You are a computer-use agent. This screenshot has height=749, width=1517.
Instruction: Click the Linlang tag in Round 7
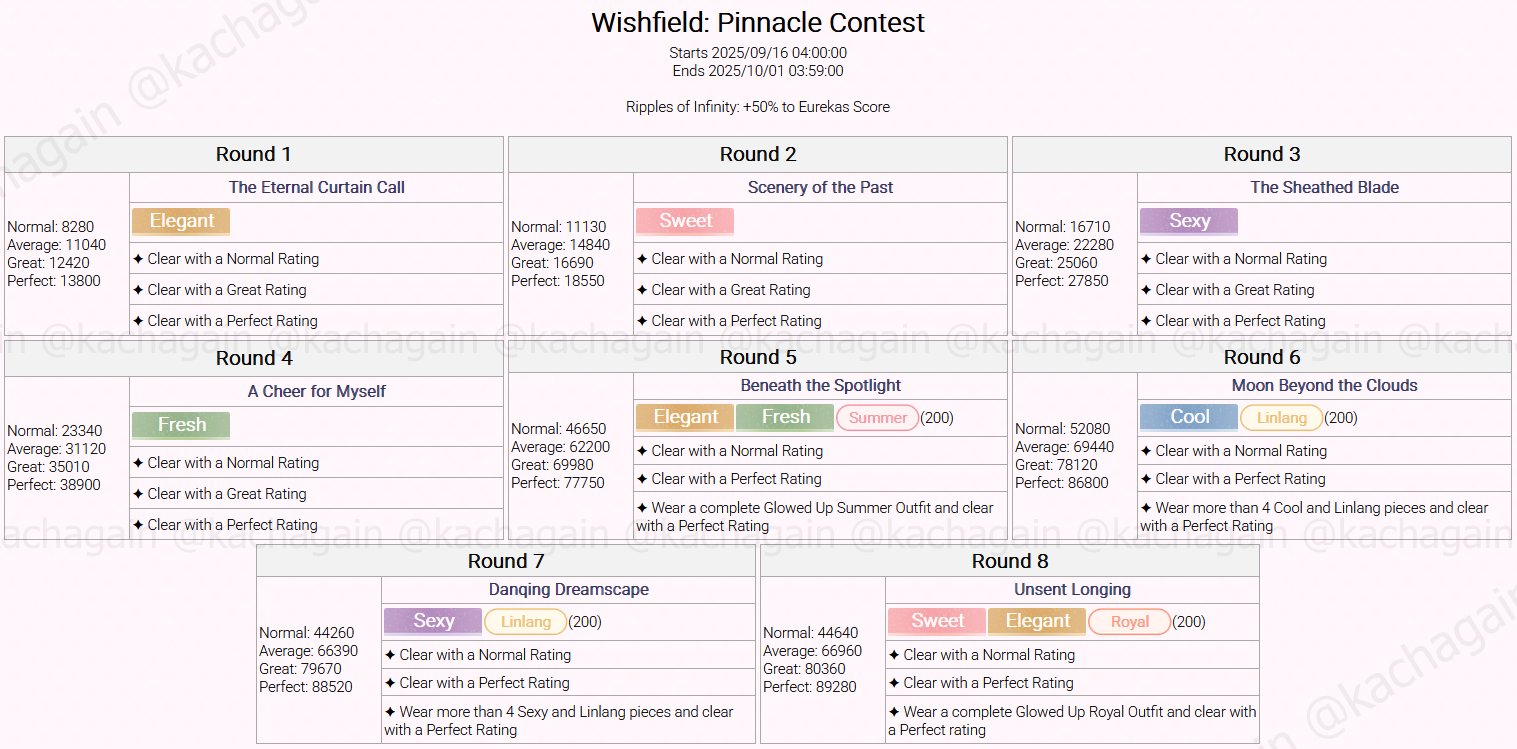tap(525, 622)
